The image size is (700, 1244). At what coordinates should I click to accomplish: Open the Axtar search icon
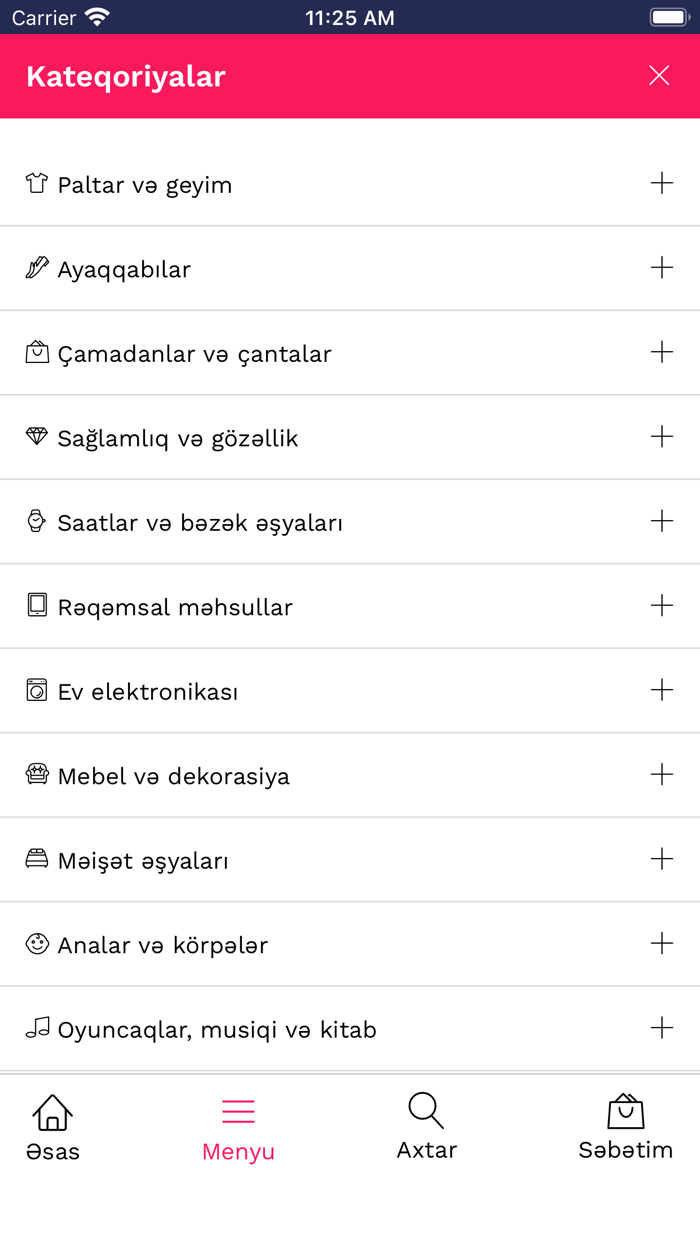[426, 1110]
